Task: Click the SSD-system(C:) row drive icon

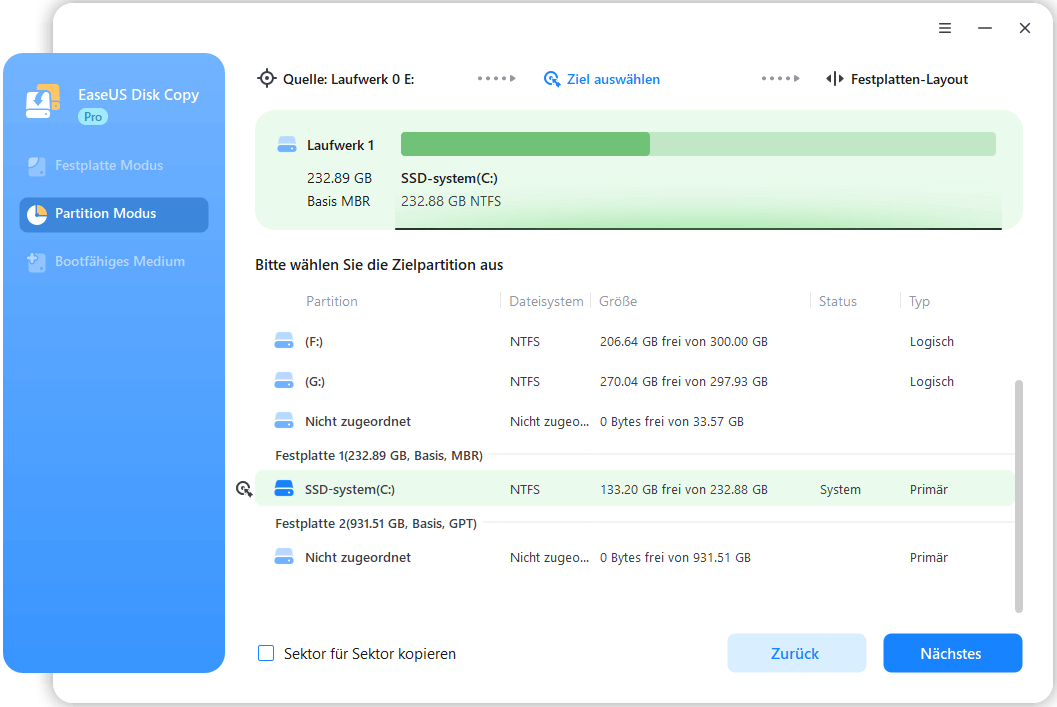Action: coord(284,489)
